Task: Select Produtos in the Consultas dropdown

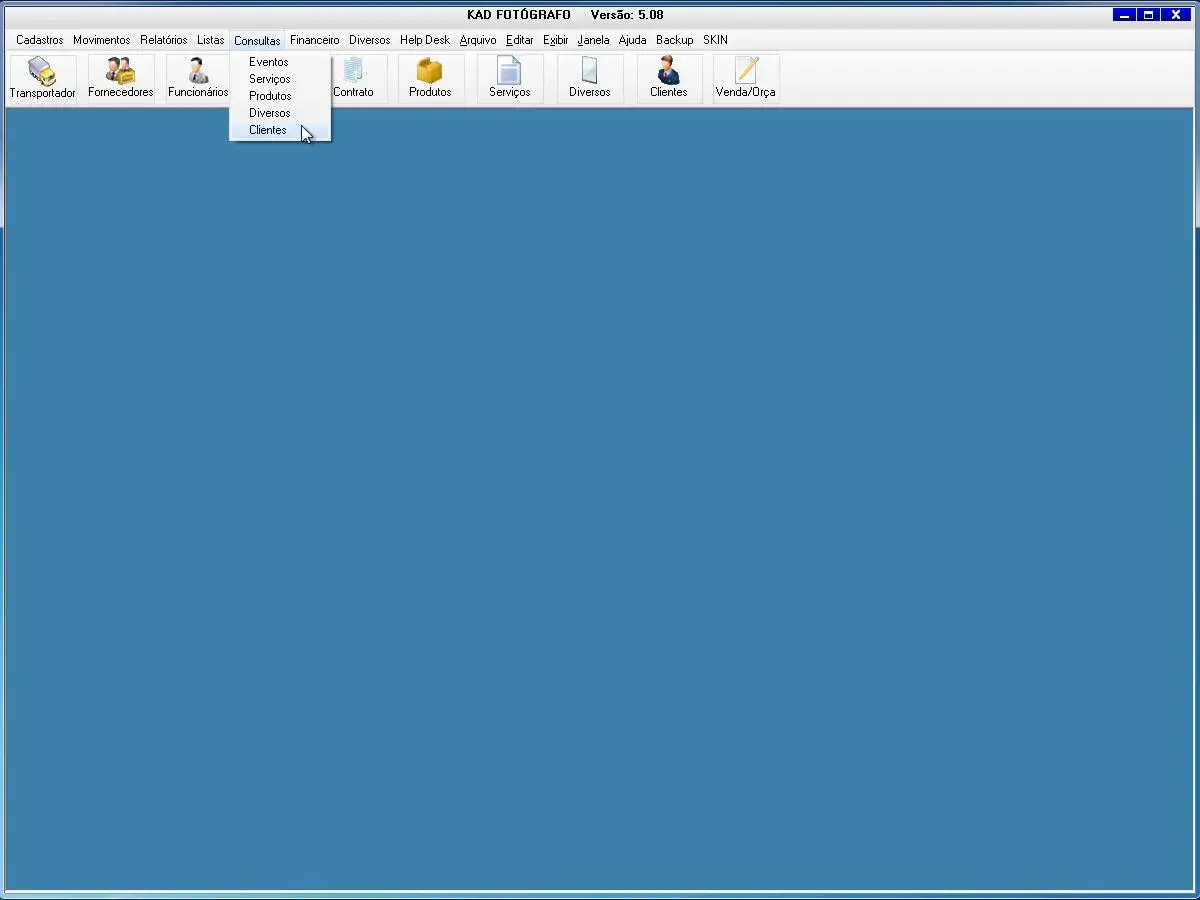Action: coord(270,96)
